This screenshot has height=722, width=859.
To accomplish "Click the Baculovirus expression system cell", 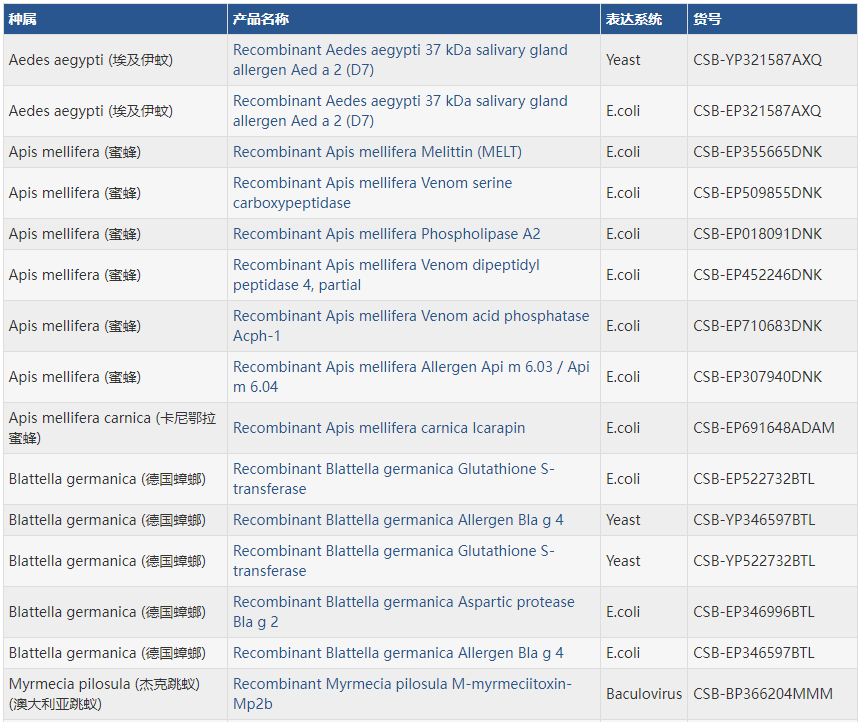I will [x=643, y=694].
